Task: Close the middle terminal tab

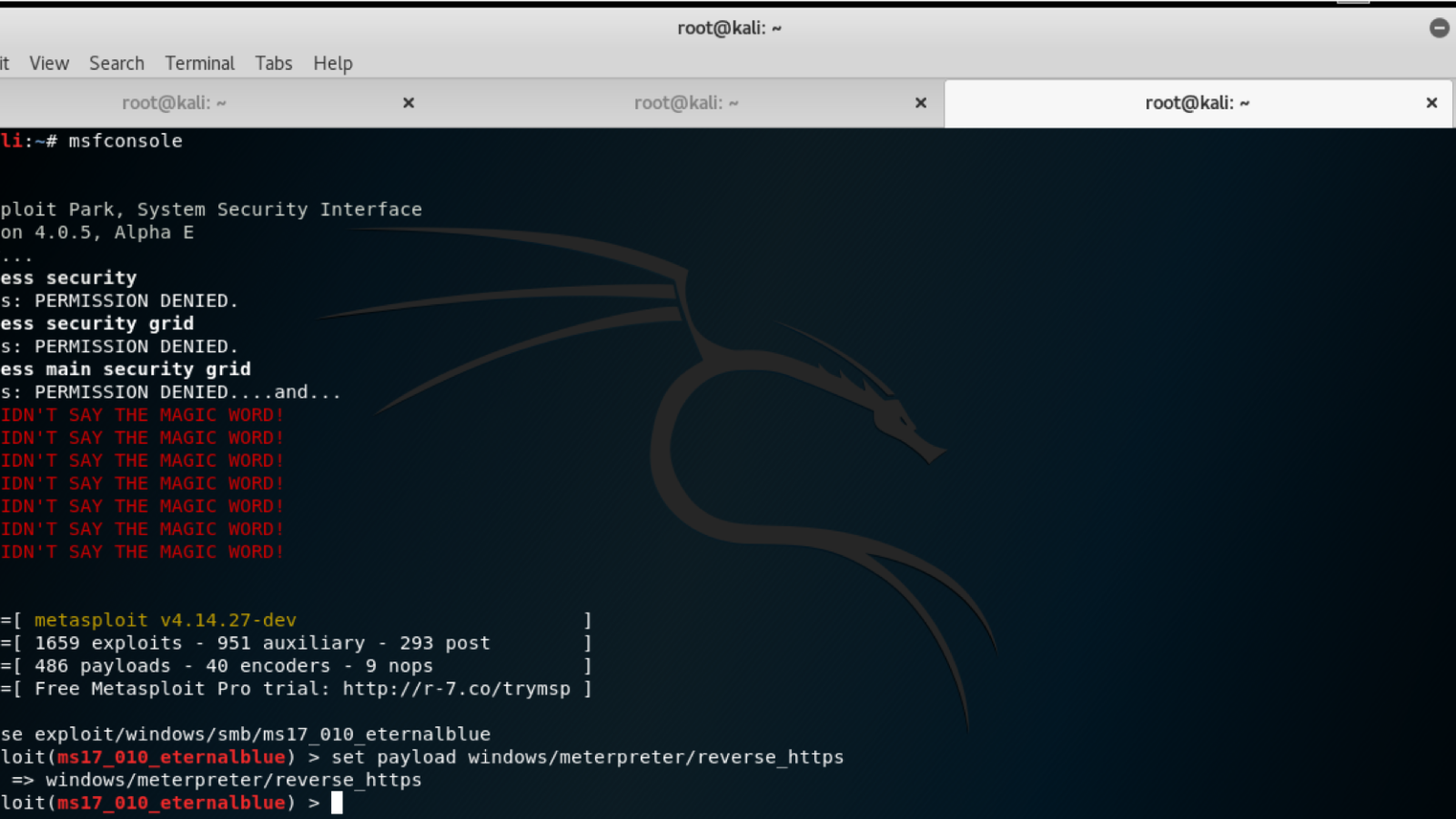Action: coord(921,103)
